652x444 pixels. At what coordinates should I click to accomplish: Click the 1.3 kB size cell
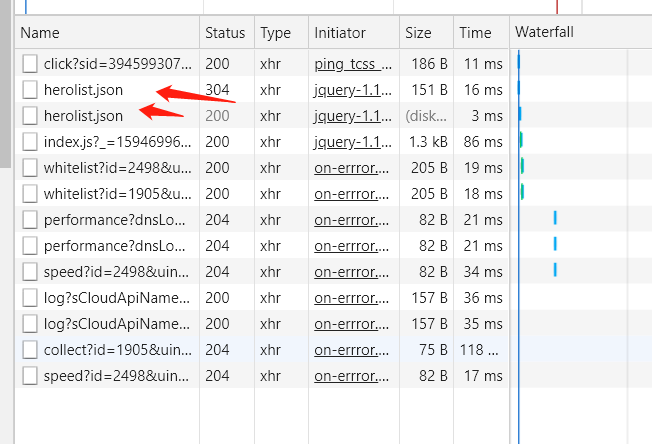[428, 142]
